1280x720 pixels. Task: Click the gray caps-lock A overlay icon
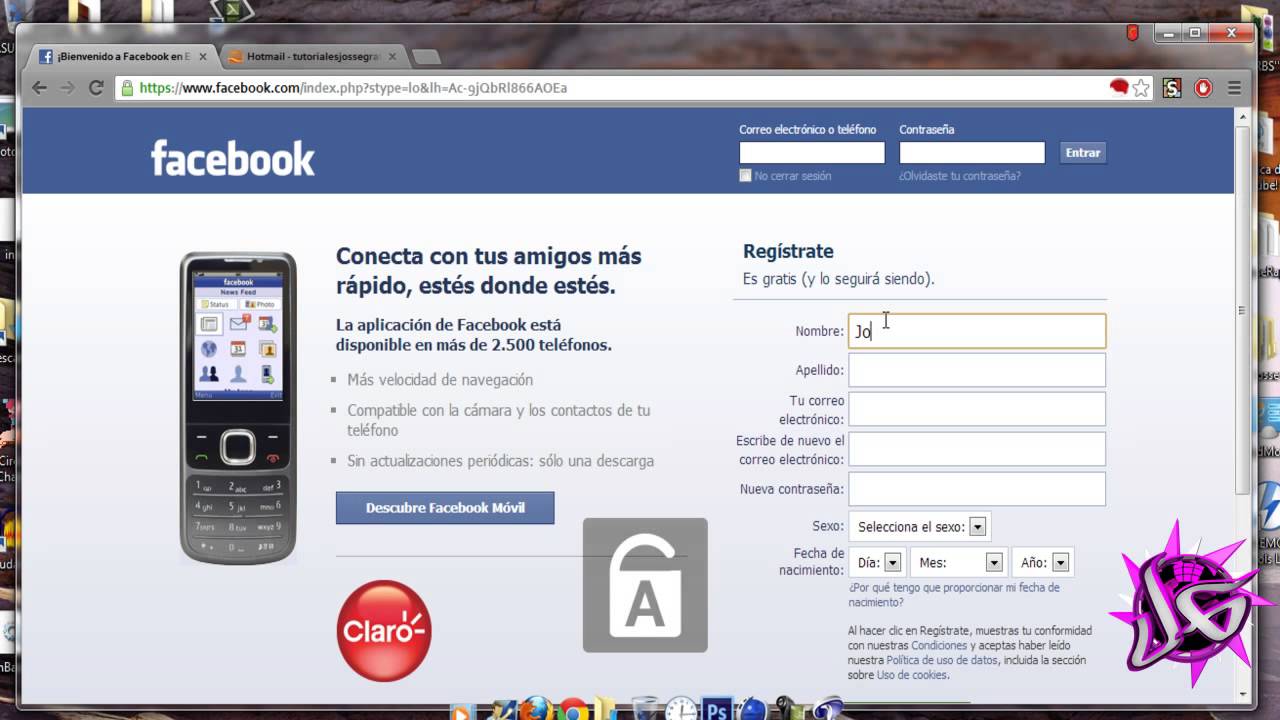coord(645,585)
